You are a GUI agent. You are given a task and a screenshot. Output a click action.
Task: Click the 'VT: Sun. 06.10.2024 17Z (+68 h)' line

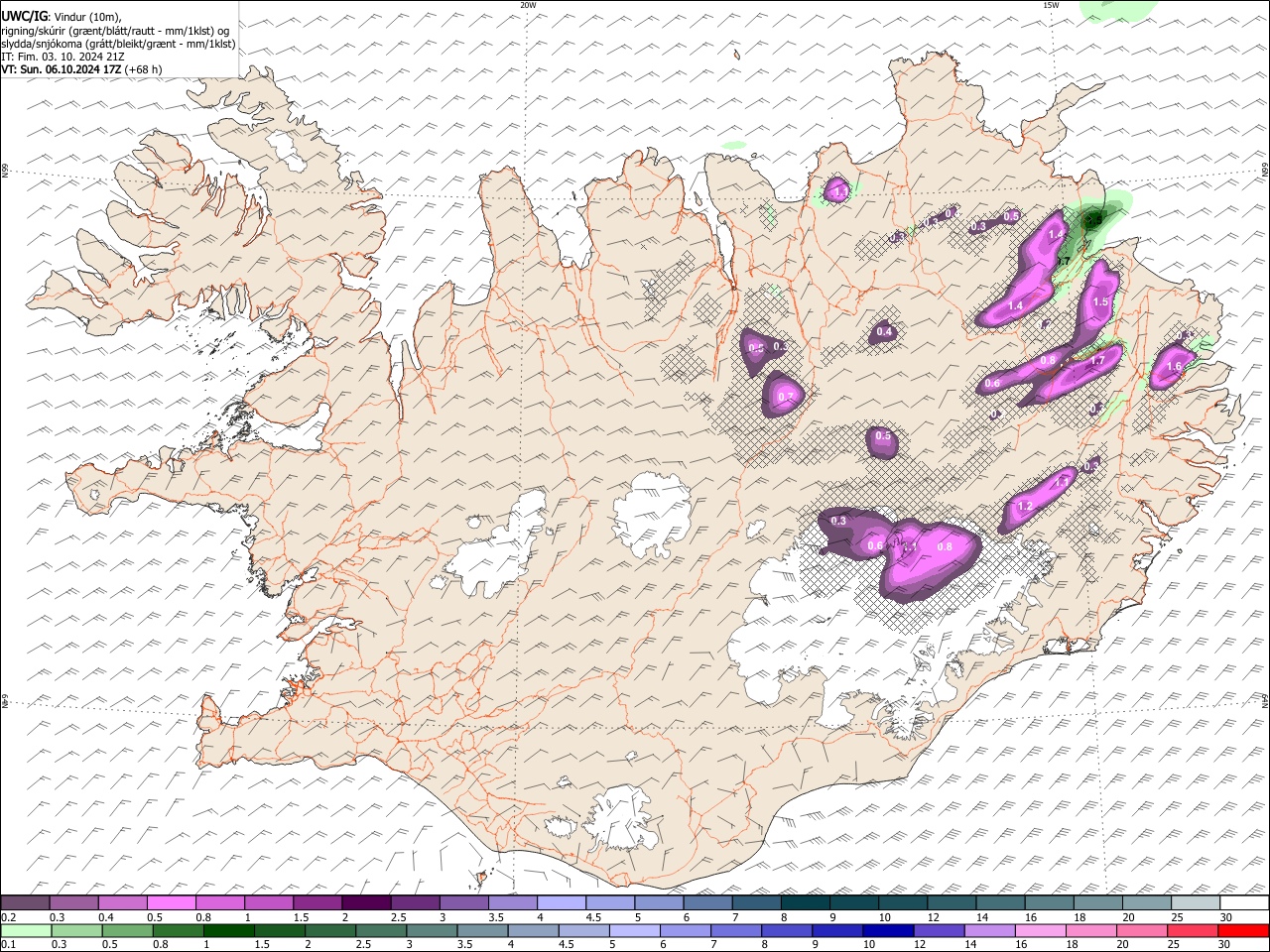(81, 69)
